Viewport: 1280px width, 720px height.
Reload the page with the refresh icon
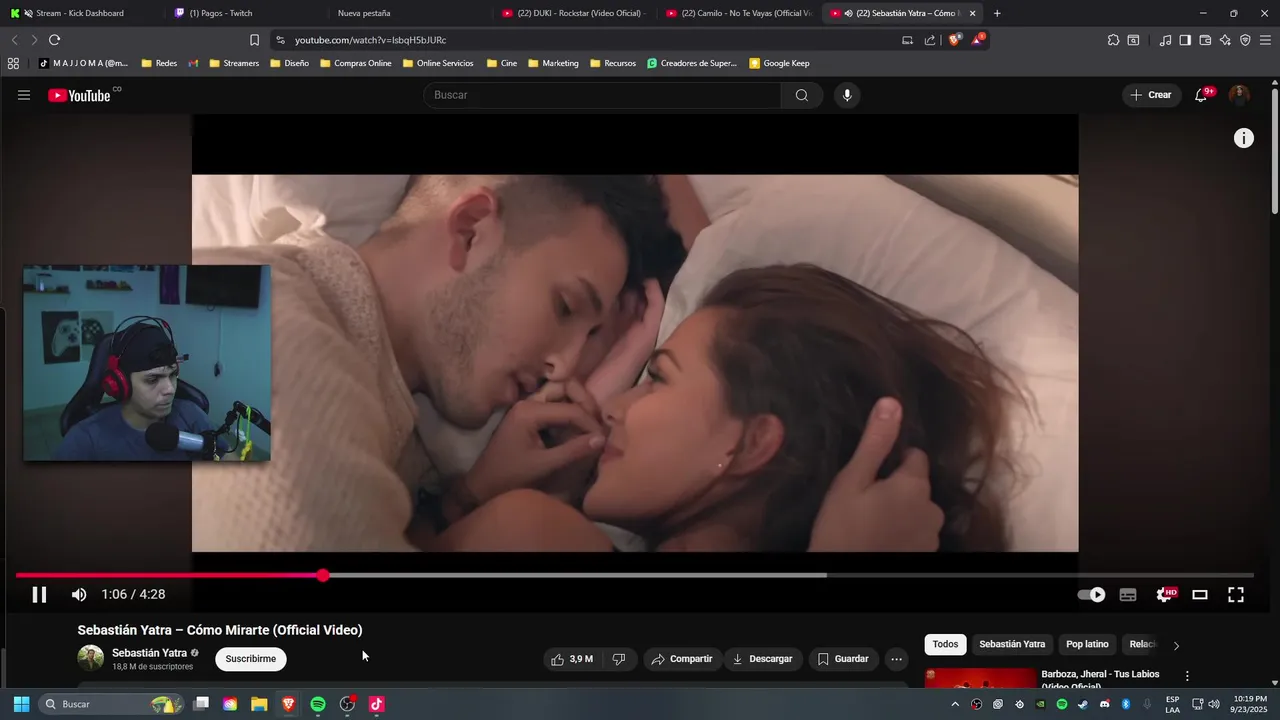click(x=54, y=40)
